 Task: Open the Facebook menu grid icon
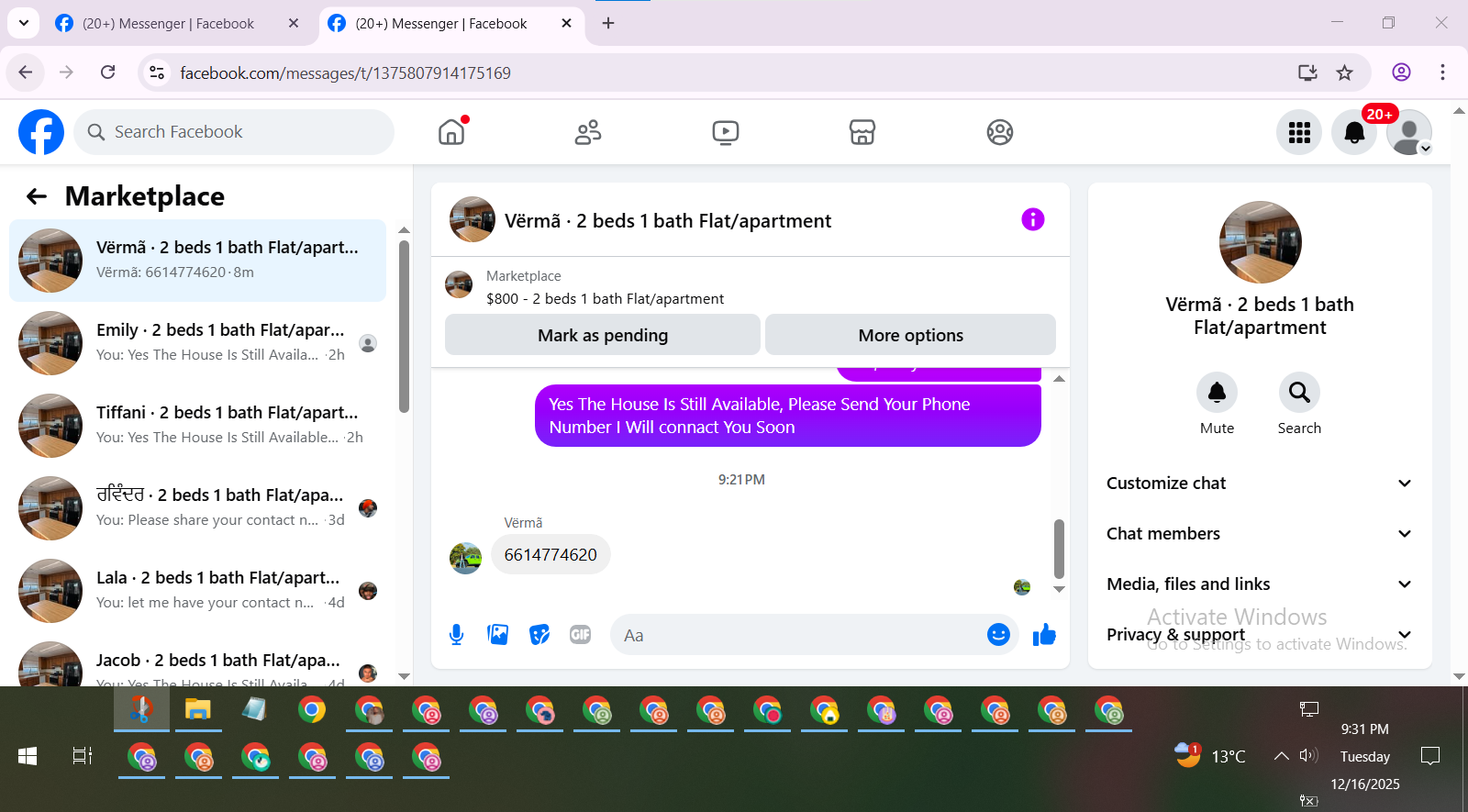tap(1299, 132)
